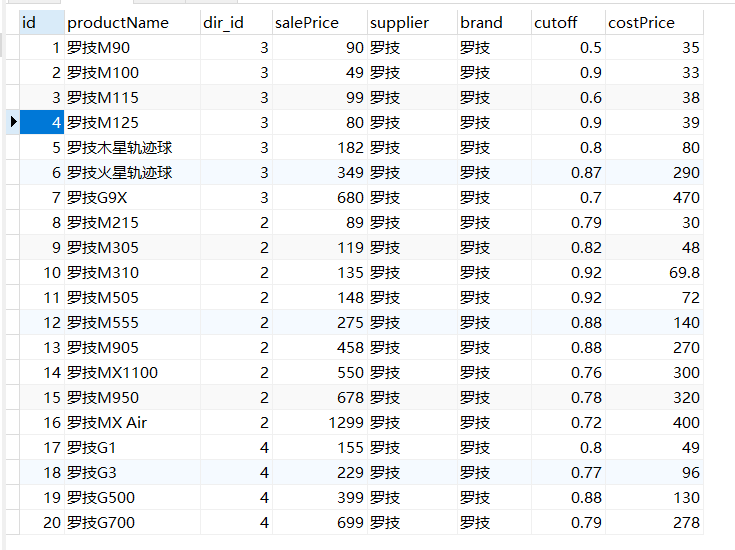Select id cell 20

tap(42, 523)
